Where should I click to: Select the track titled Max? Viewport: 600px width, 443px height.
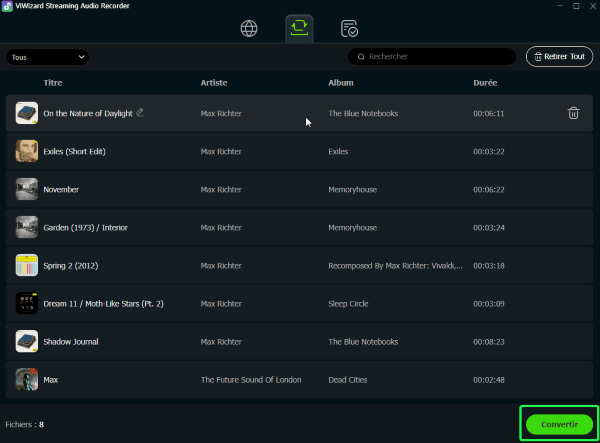(x=51, y=380)
